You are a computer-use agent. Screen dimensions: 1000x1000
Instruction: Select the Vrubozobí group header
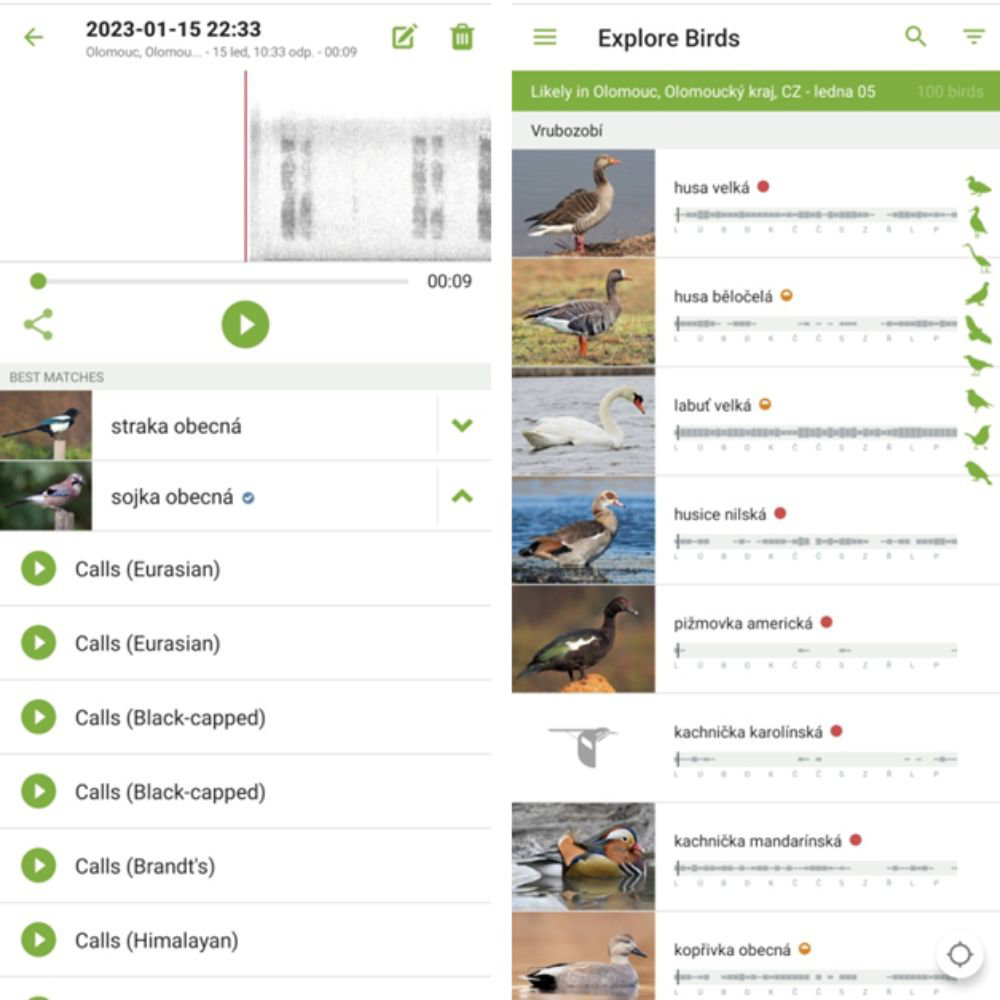click(x=755, y=131)
